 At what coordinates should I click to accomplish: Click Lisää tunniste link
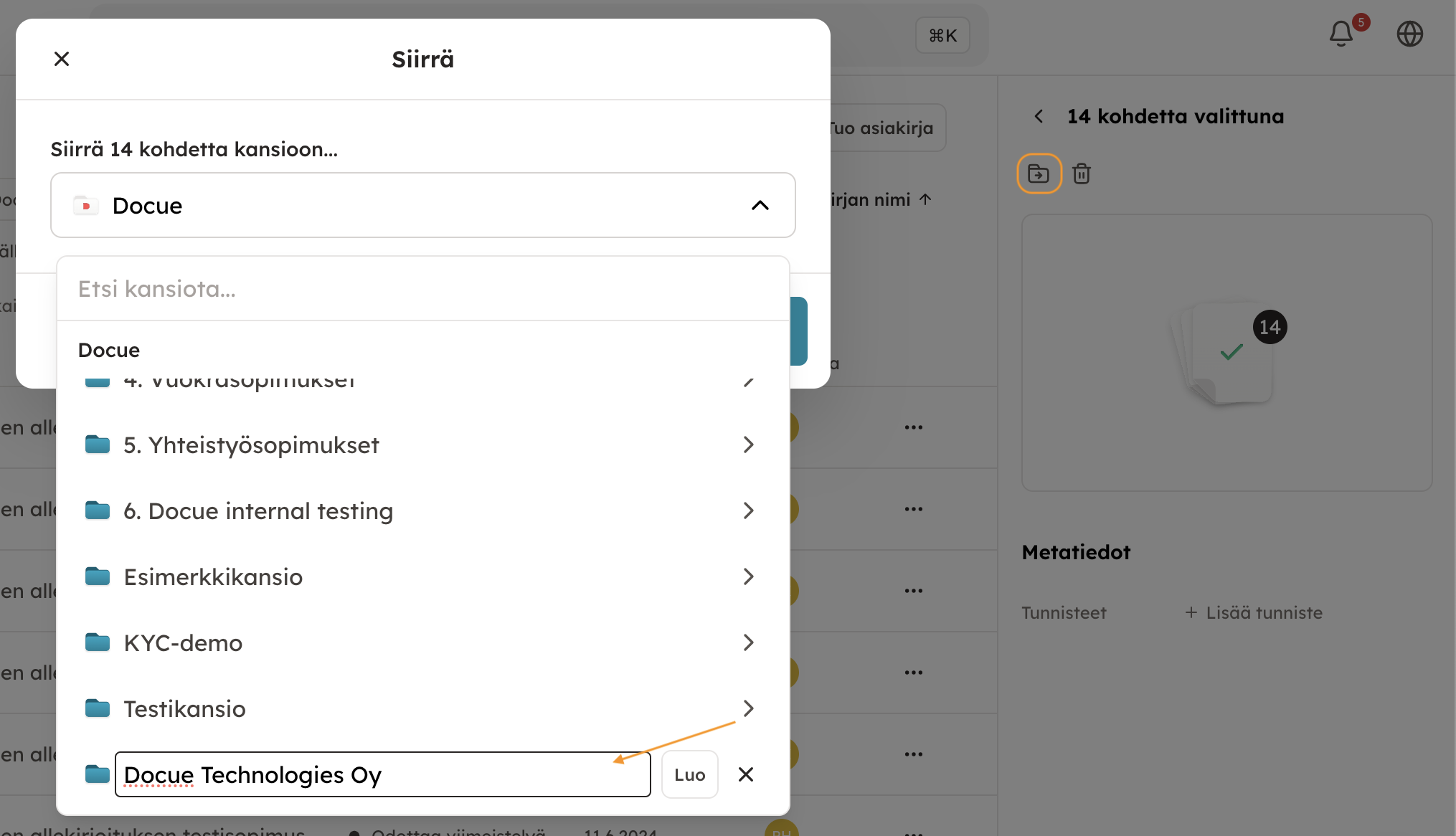click(1254, 613)
